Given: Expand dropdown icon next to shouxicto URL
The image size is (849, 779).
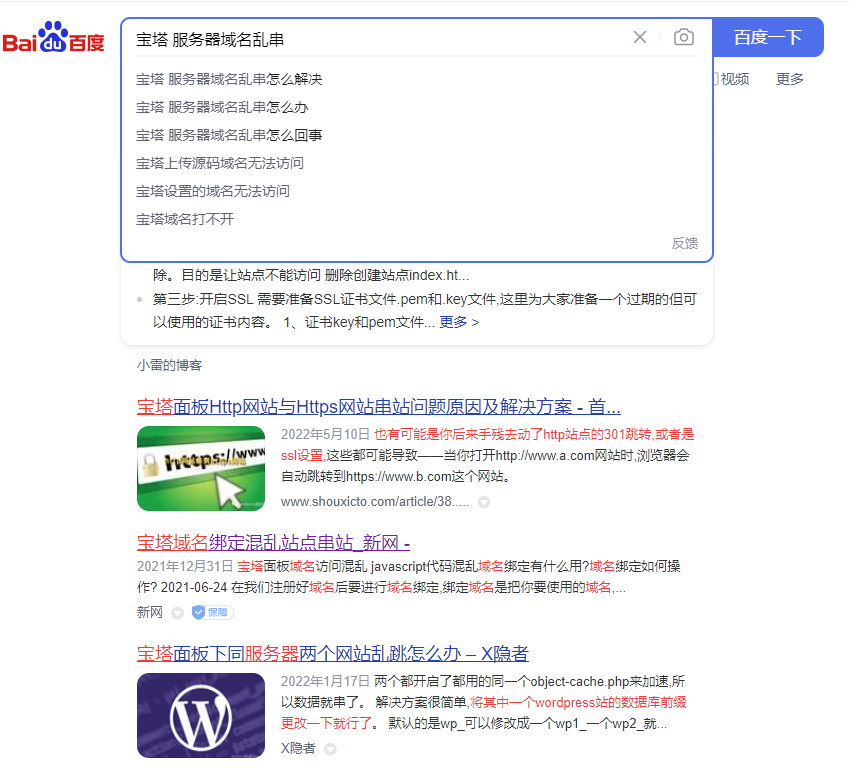Looking at the screenshot, I should 484,502.
